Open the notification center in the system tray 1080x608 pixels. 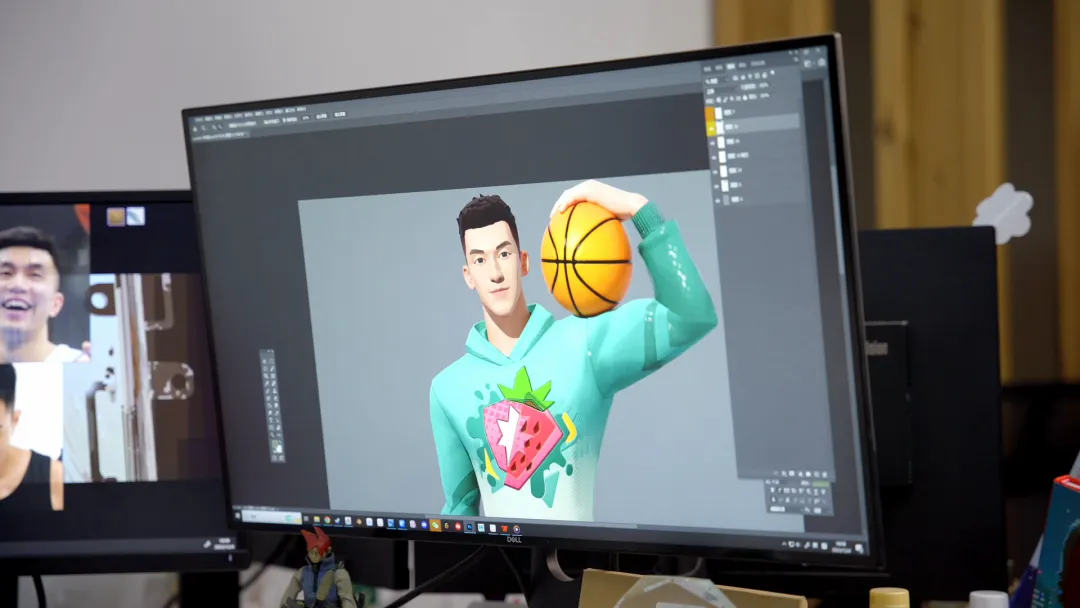[x=859, y=548]
